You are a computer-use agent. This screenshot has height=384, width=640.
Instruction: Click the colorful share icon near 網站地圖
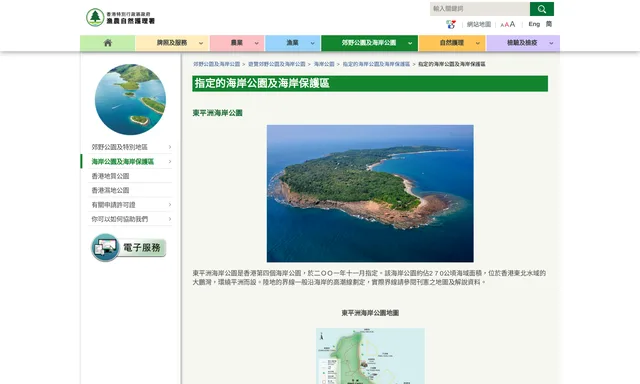point(451,24)
